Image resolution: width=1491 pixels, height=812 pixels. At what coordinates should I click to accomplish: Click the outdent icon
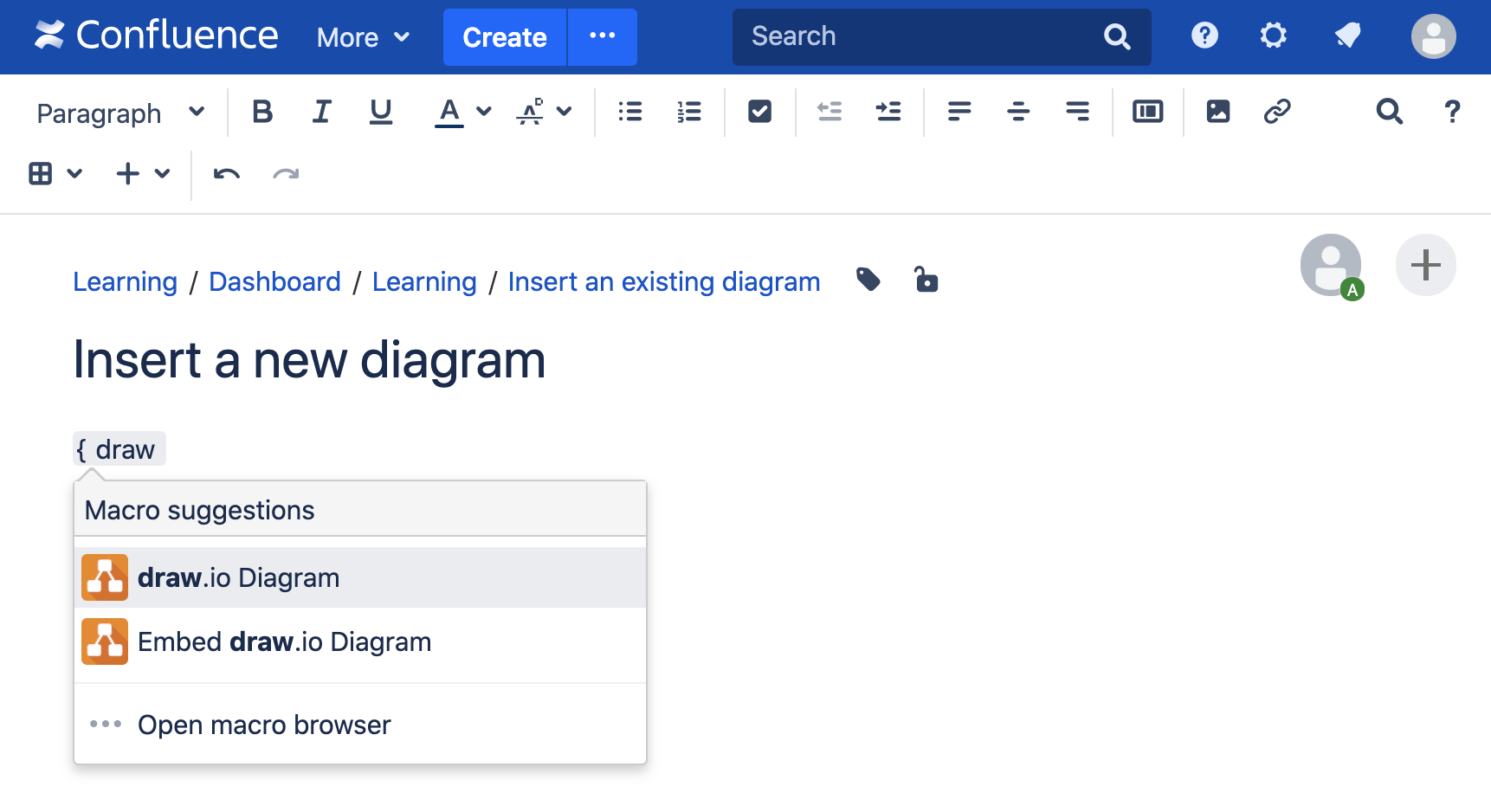click(x=829, y=112)
